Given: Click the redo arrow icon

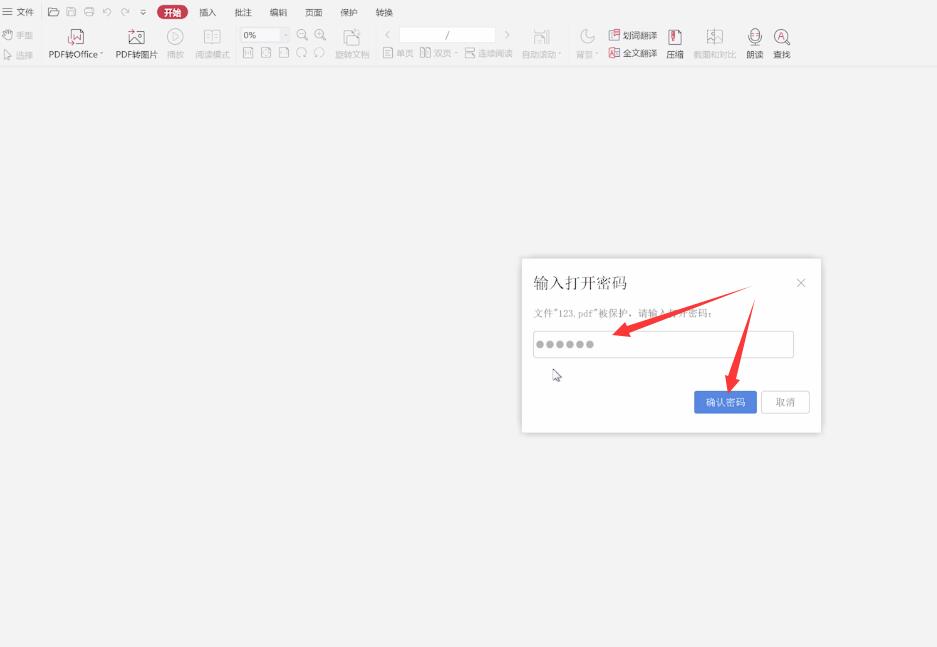Looking at the screenshot, I should [125, 12].
